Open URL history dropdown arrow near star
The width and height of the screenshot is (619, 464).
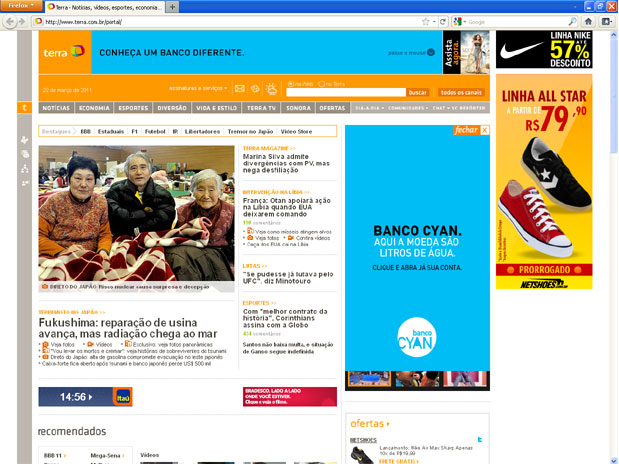pos(434,22)
